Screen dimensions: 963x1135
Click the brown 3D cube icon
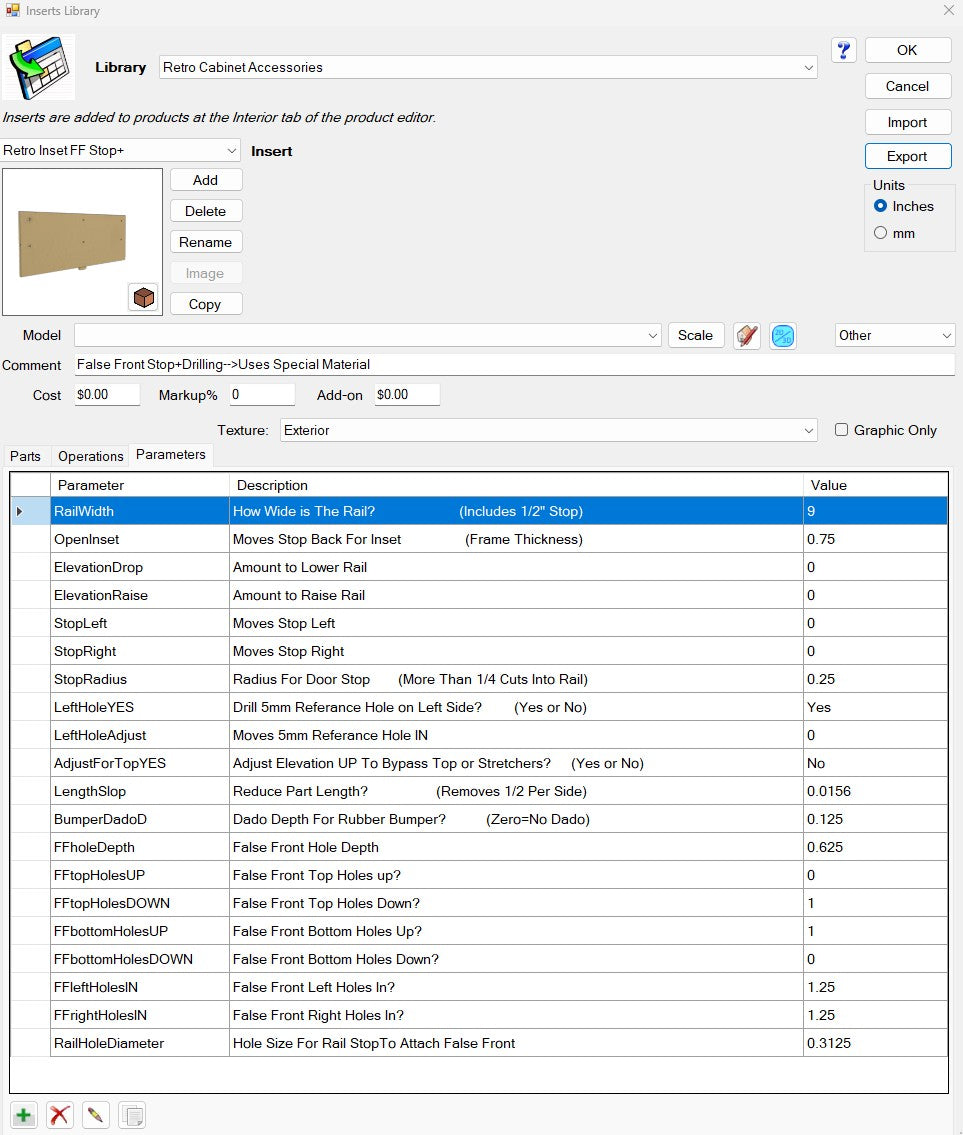[144, 297]
